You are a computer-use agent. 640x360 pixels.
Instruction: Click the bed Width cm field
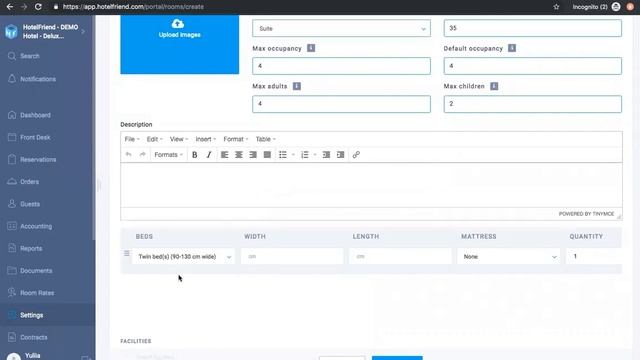point(292,256)
